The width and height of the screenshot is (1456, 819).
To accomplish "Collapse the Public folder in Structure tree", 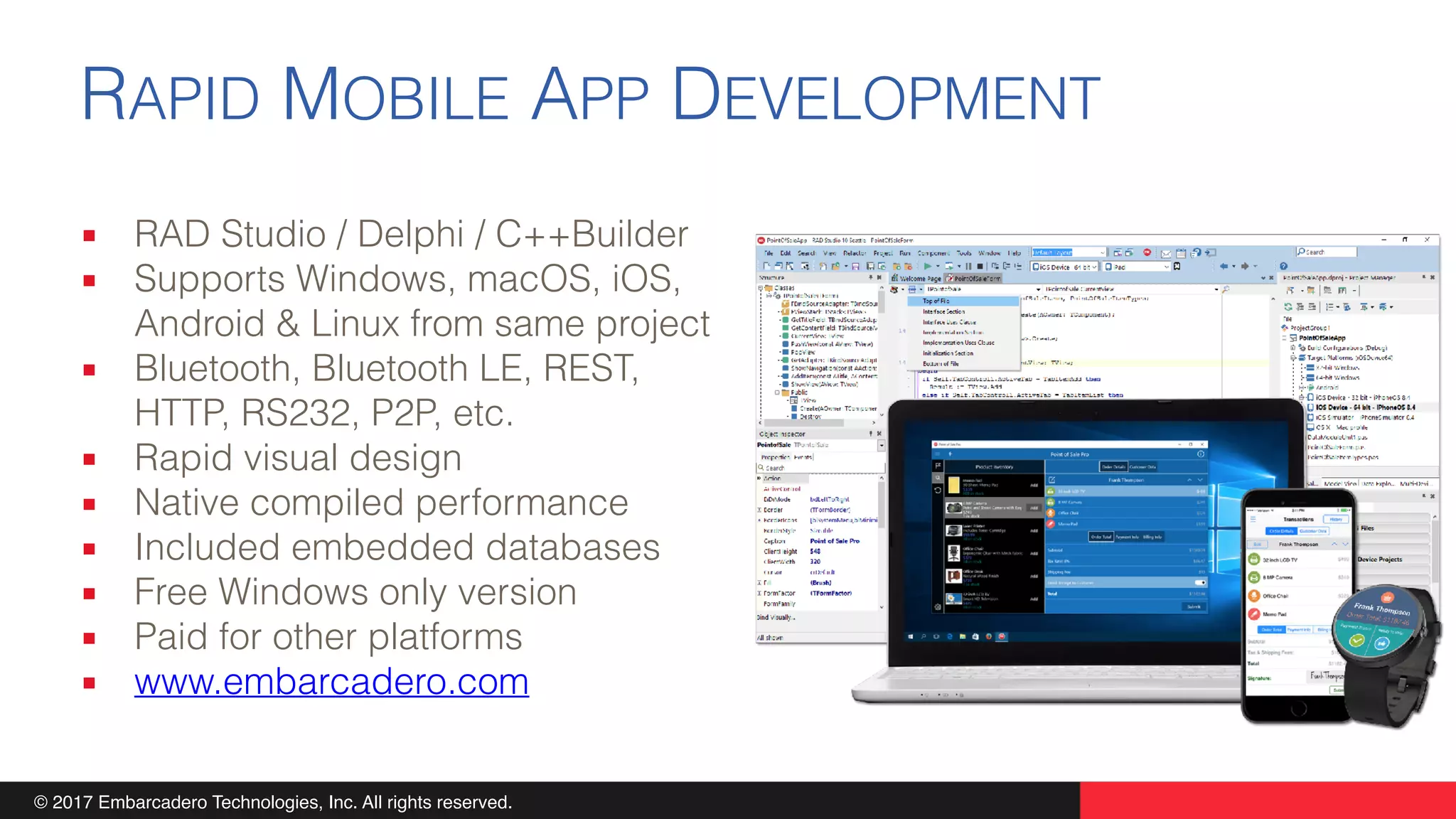I will click(777, 392).
